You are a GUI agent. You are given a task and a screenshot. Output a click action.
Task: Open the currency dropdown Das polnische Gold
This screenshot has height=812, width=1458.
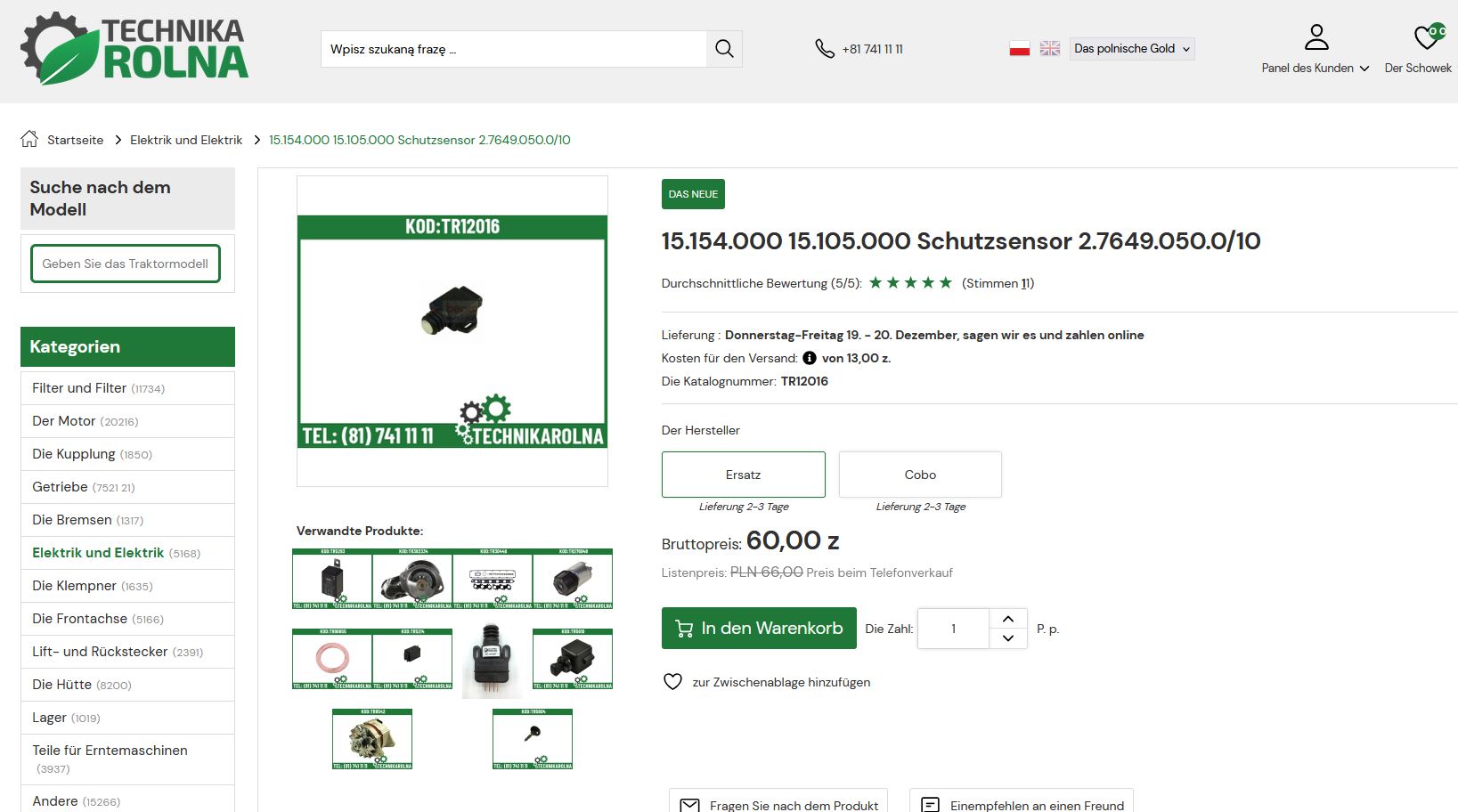tap(1131, 49)
